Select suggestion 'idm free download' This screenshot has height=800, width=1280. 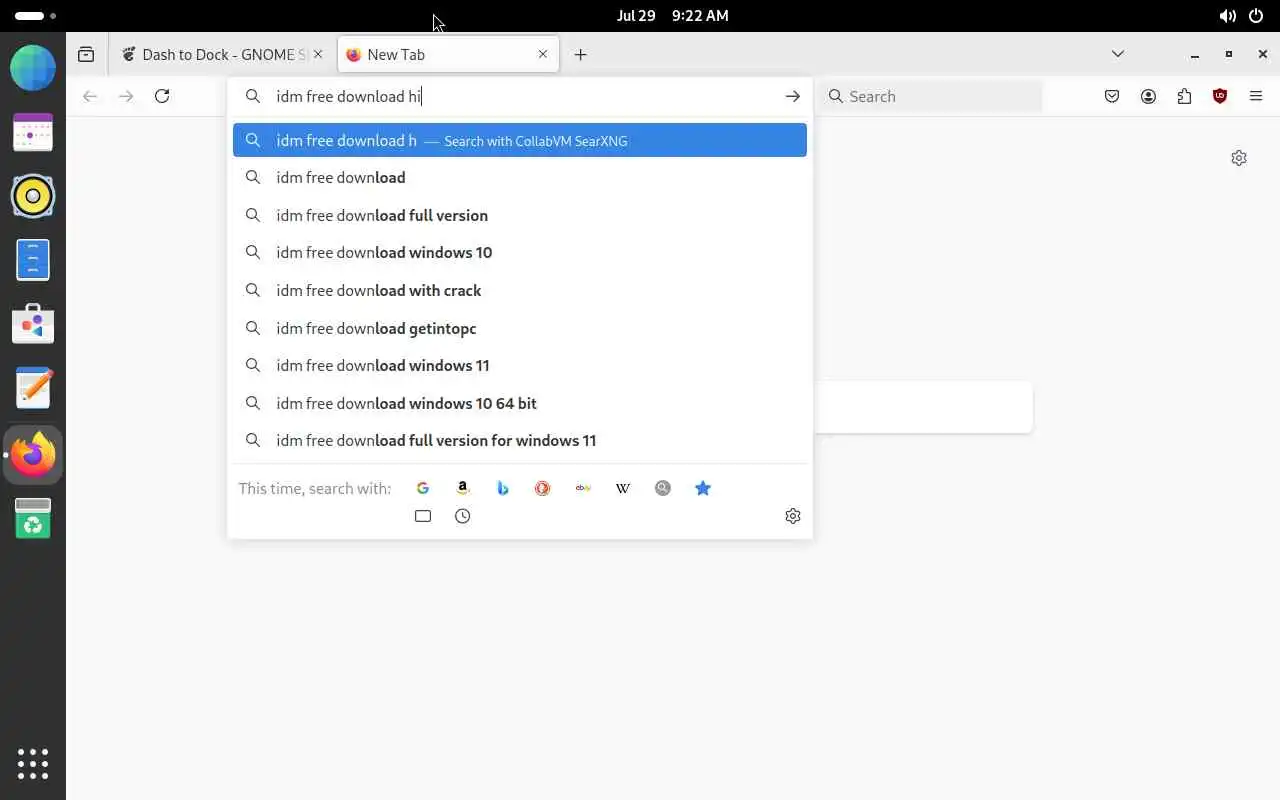click(x=520, y=177)
